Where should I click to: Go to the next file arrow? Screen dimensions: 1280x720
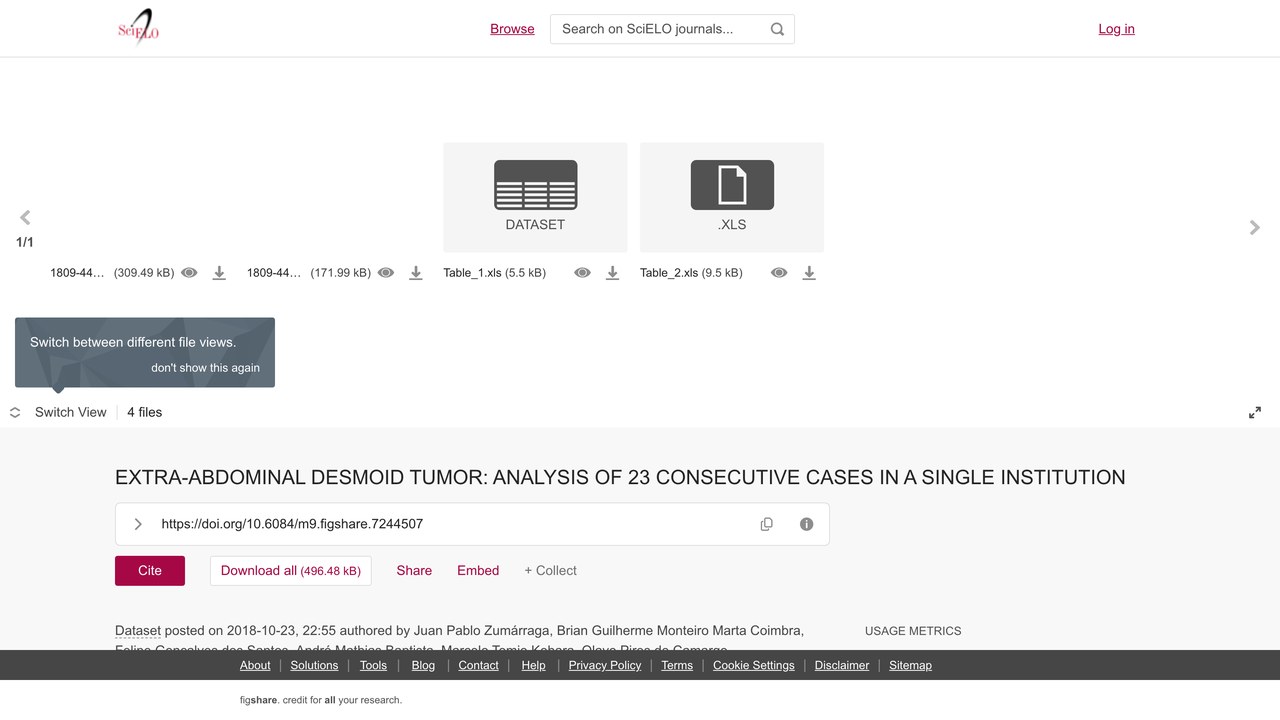pos(1255,228)
